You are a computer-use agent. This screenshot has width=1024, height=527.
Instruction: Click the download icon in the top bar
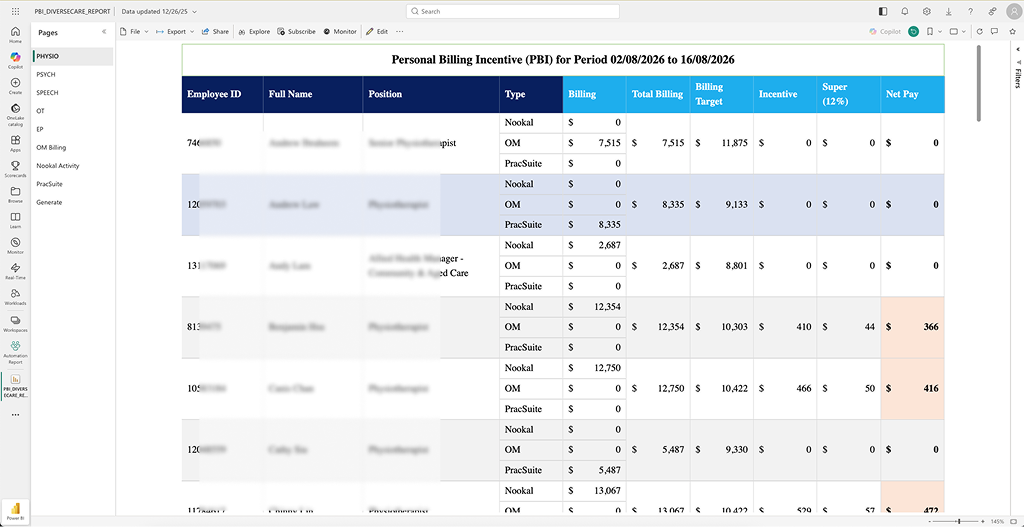pos(948,11)
